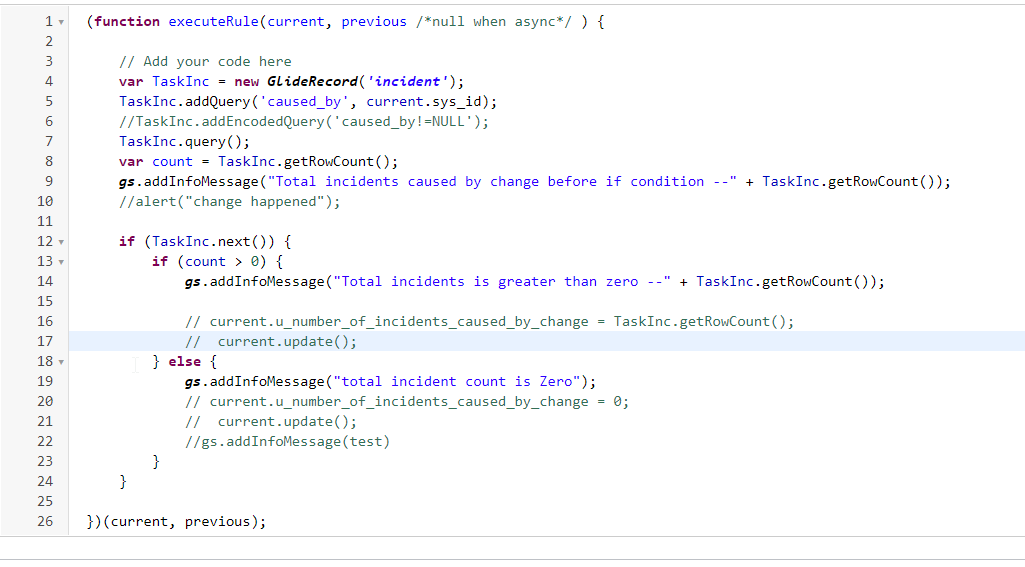The image size is (1025, 567).
Task: Click line number 26 in the gutter
Action: [x=45, y=521]
